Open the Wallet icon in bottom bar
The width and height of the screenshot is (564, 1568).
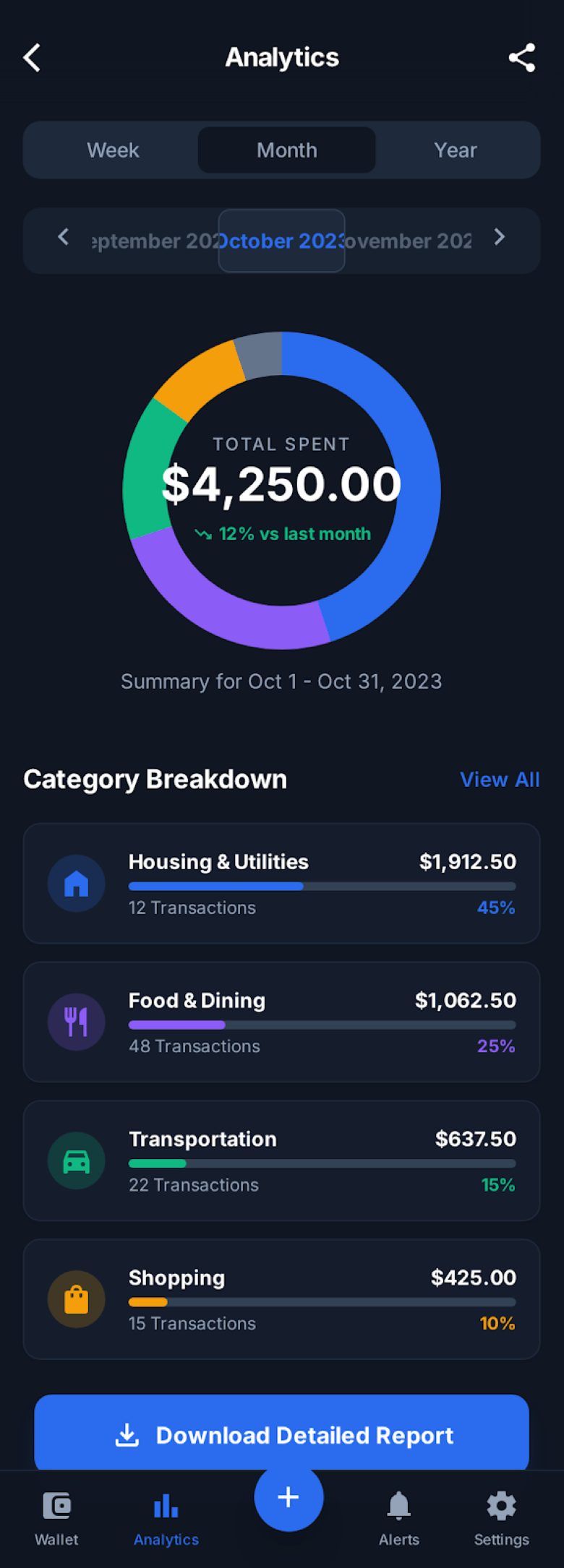56,1506
